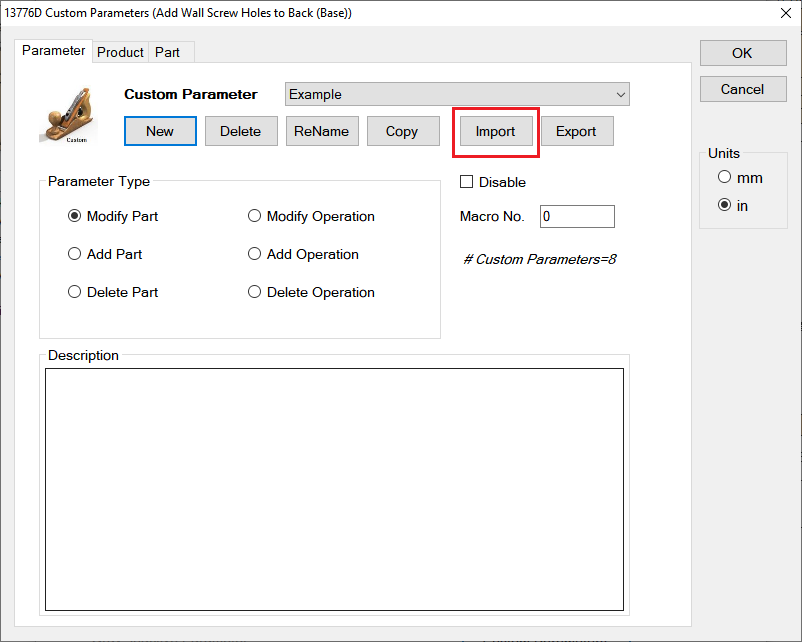Open the Custom Parameter dropdown list

tap(621, 95)
